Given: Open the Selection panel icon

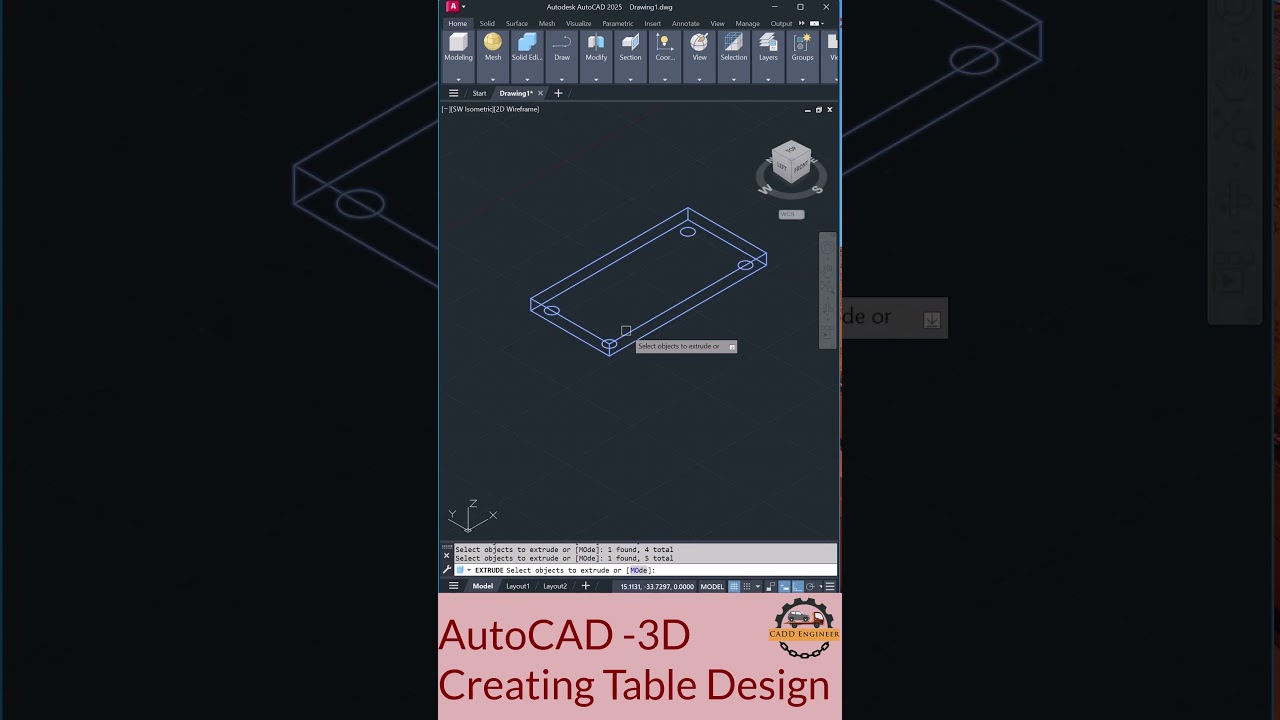Looking at the screenshot, I should coord(734,42).
